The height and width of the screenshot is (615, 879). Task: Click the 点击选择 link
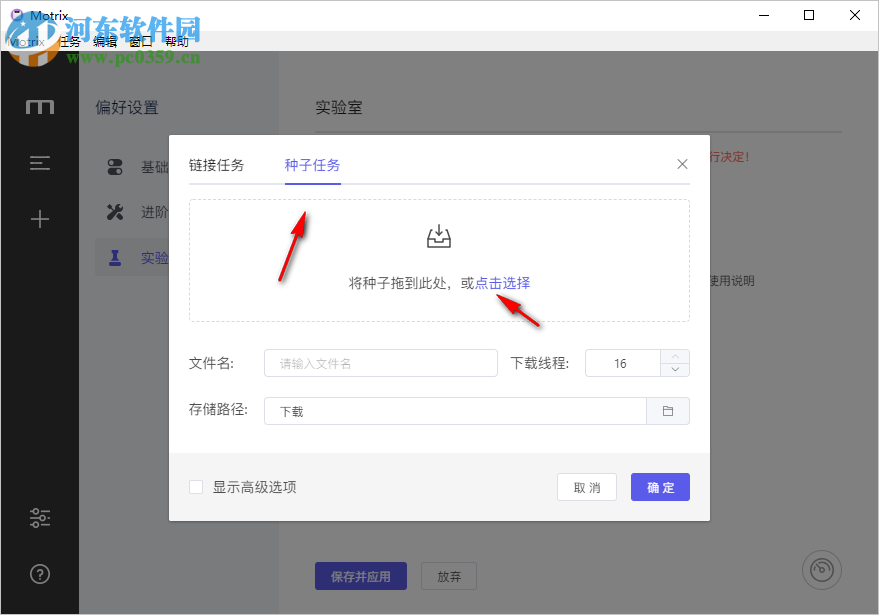click(502, 283)
